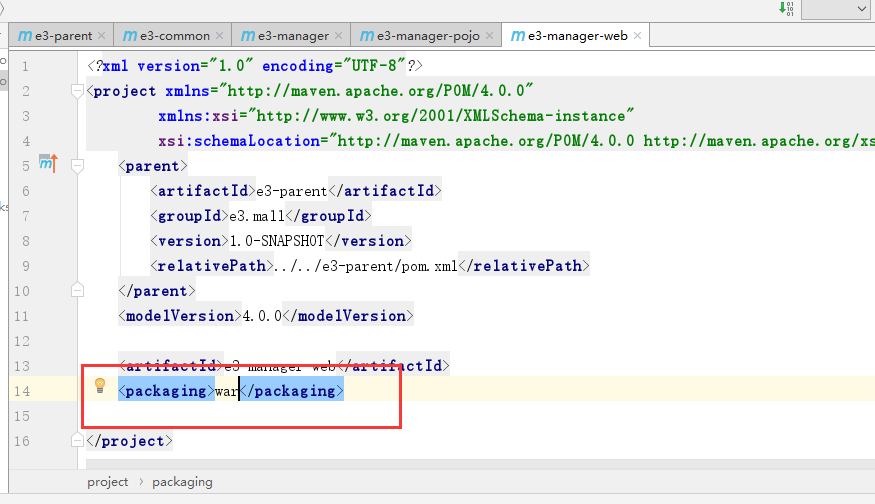Click the '../../e3-parent/pom.xml' relativePath value
This screenshot has height=504, width=875.
point(366,266)
